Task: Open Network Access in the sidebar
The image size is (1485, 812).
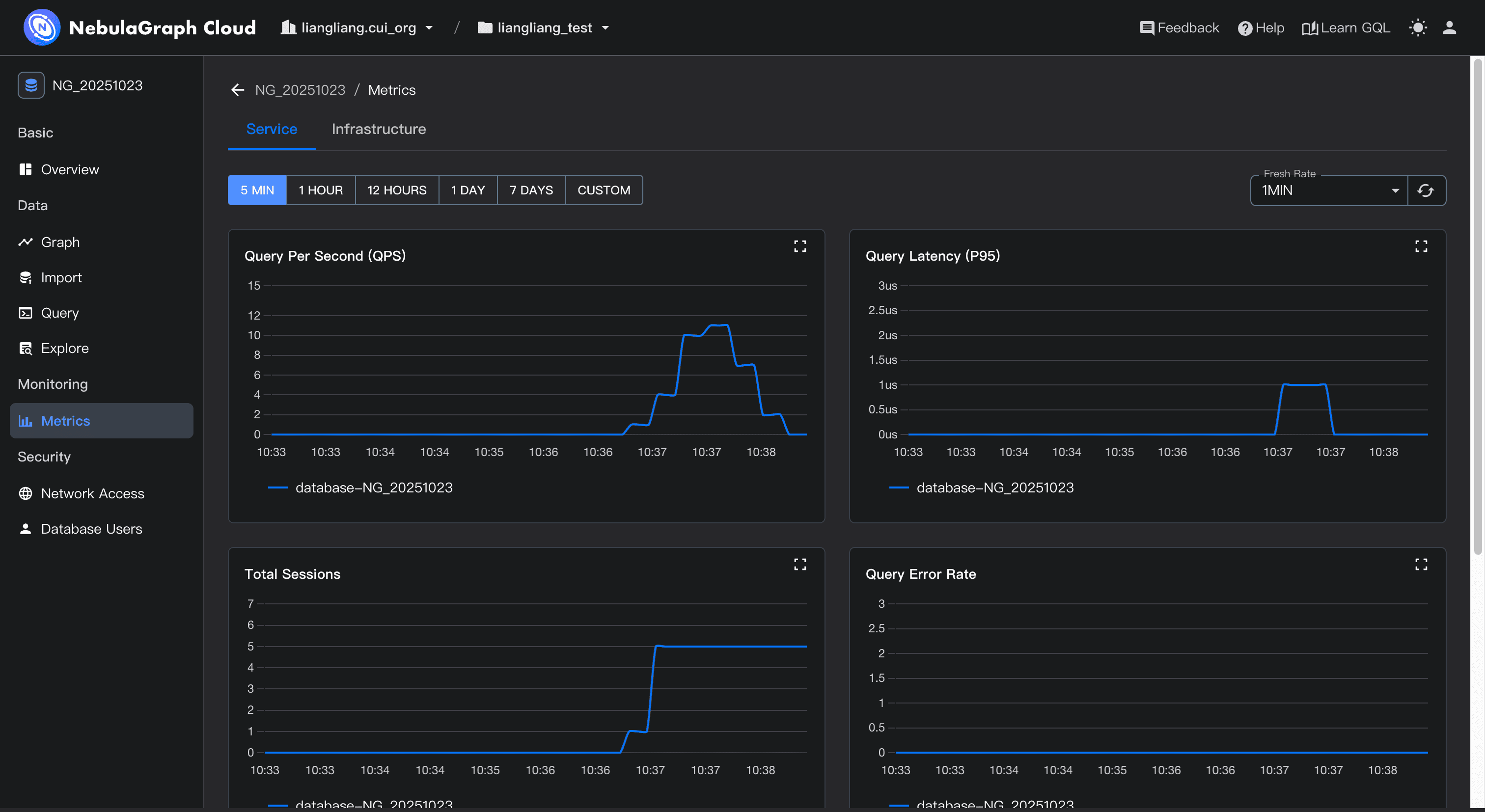Action: [x=92, y=493]
